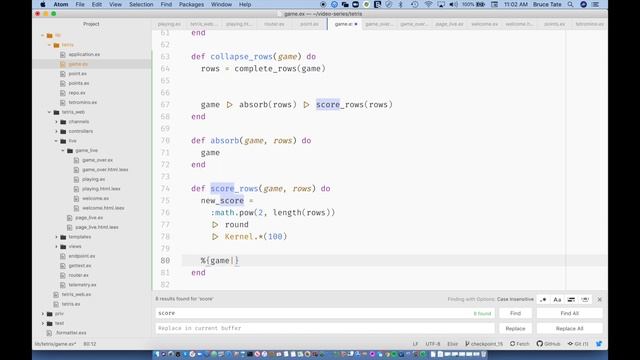Viewport: 640px width, 360px height.
Task: Focus the find field containing 'score'
Action: click(x=325, y=313)
